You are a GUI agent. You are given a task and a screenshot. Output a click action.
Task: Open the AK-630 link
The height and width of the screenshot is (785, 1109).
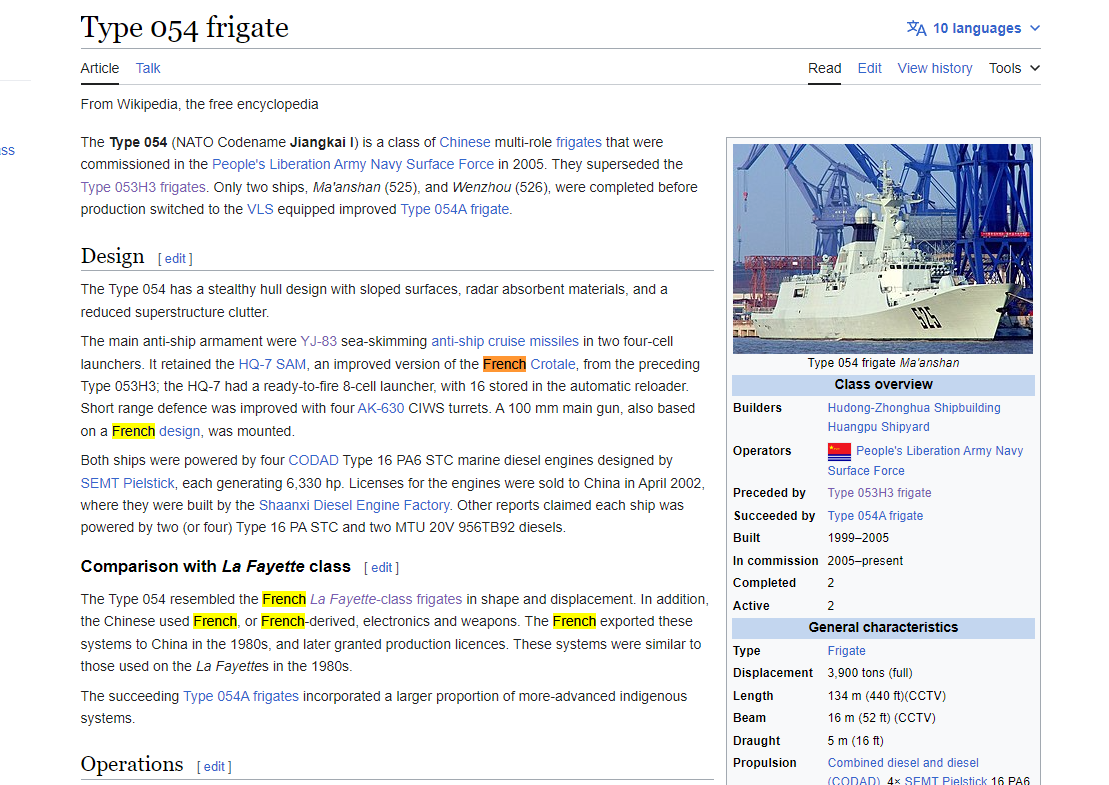(381, 409)
